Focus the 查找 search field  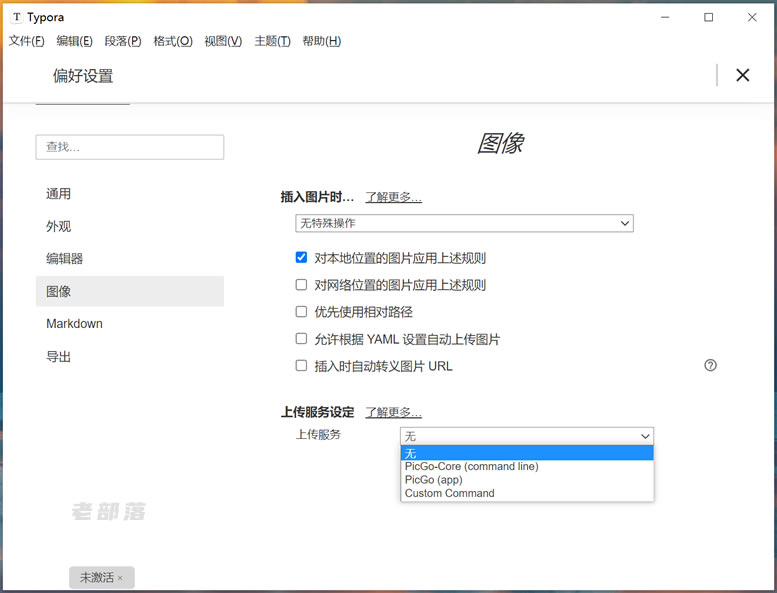coord(130,147)
